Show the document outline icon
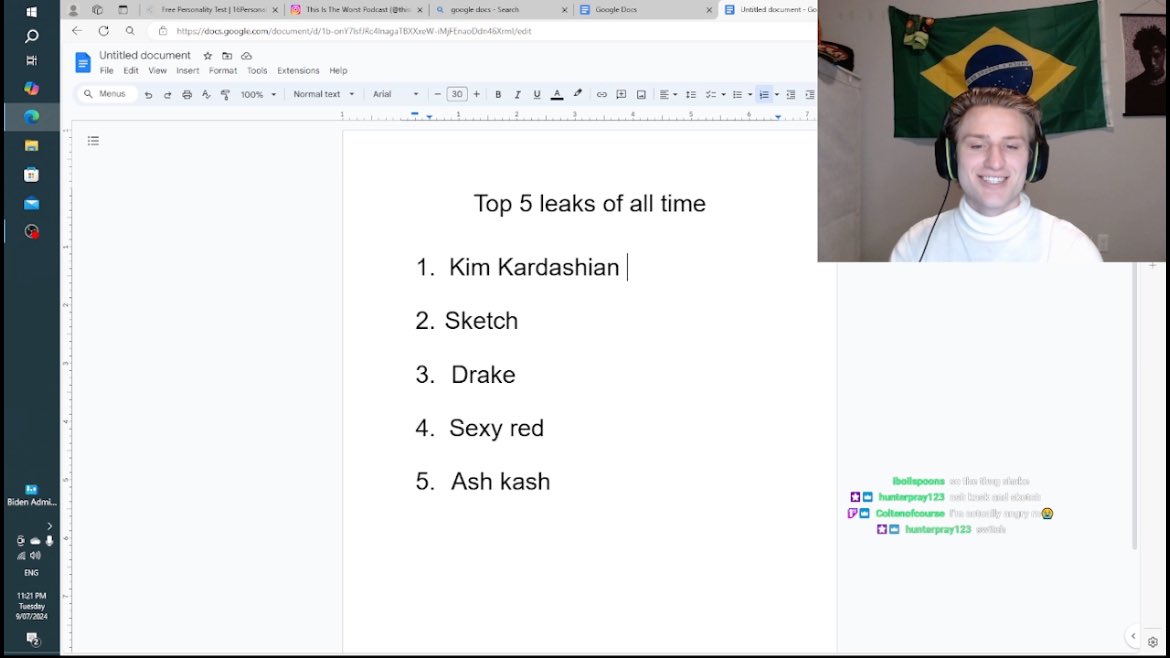 tap(93, 140)
